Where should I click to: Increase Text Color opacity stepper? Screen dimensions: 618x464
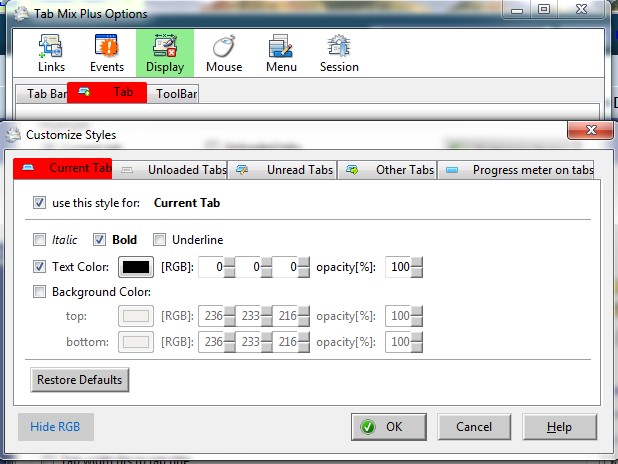point(417,262)
